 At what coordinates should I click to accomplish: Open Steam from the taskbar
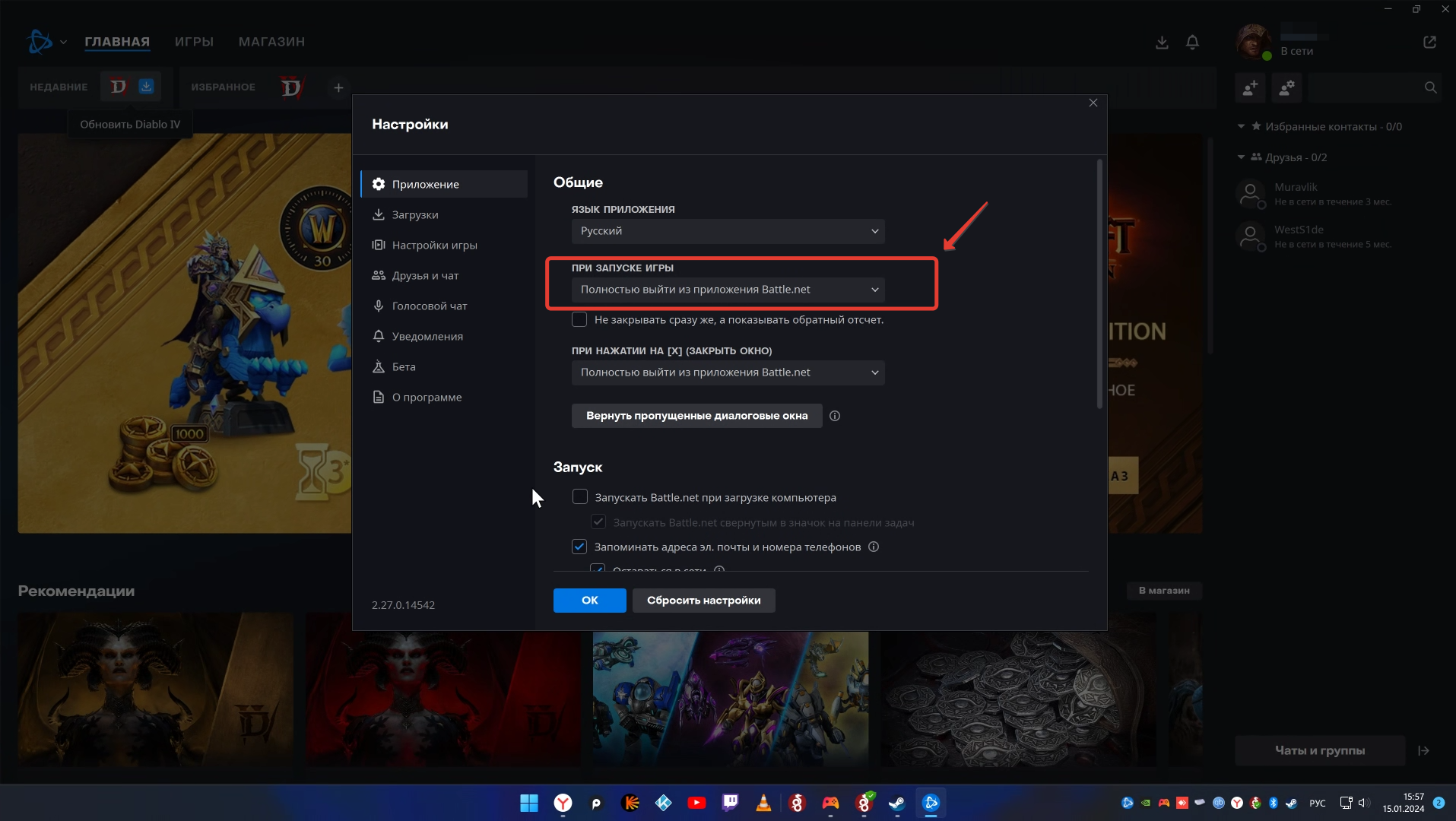897,803
